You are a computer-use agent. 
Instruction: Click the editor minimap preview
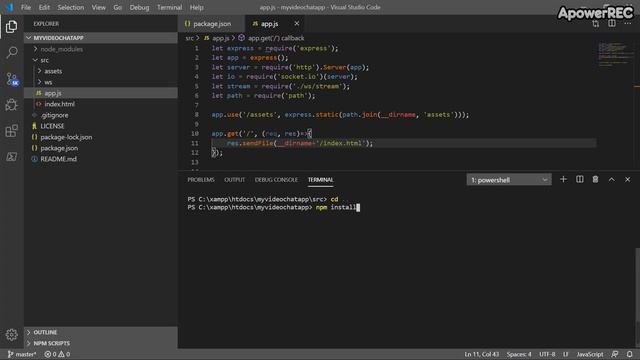coord(615,54)
